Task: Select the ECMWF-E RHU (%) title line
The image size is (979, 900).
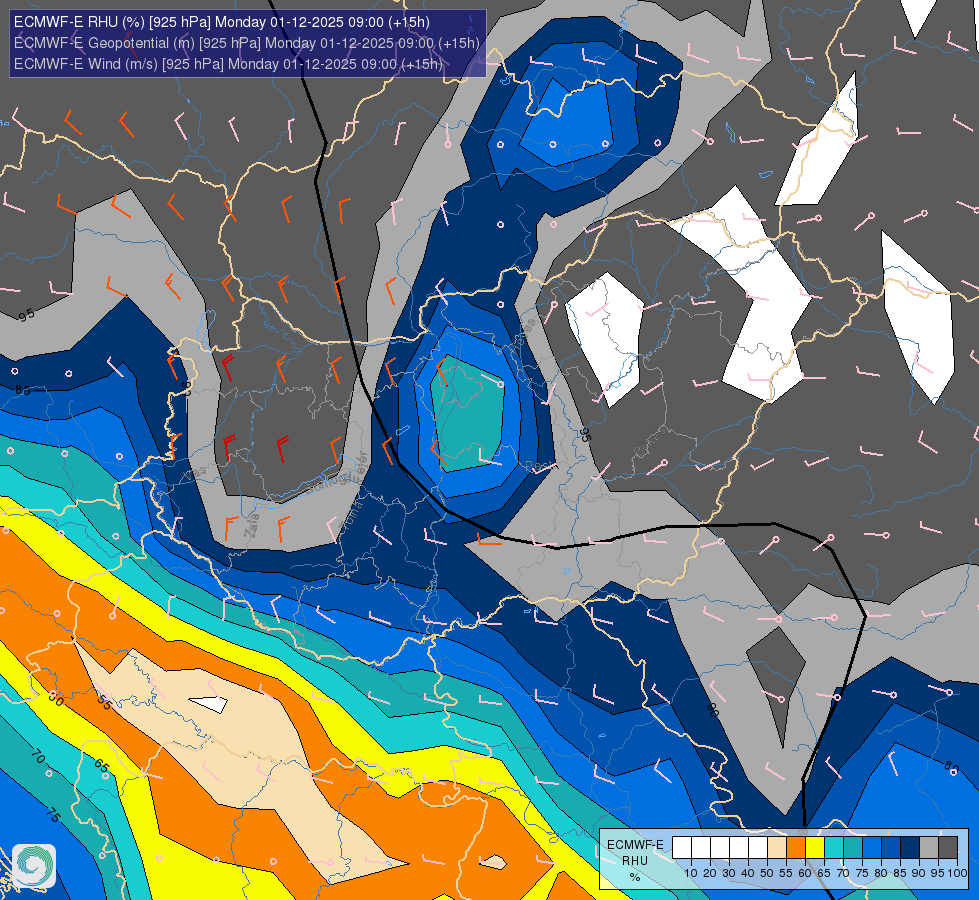Action: coord(222,22)
